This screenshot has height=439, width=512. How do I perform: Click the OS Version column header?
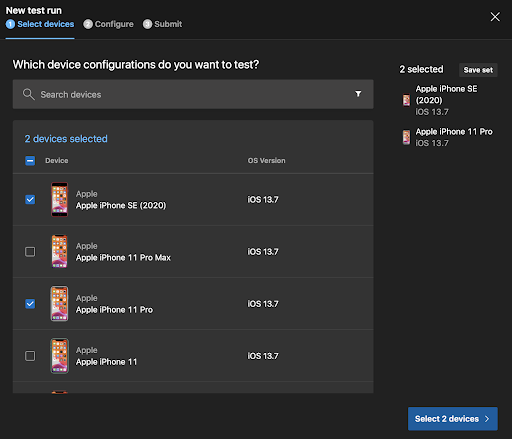coord(266,161)
